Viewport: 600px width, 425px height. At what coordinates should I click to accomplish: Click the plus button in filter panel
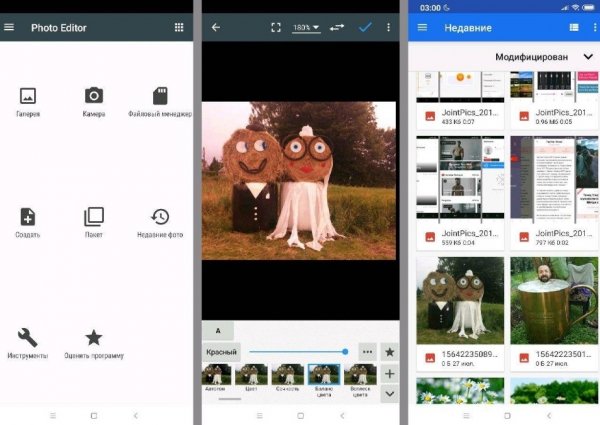[x=390, y=373]
